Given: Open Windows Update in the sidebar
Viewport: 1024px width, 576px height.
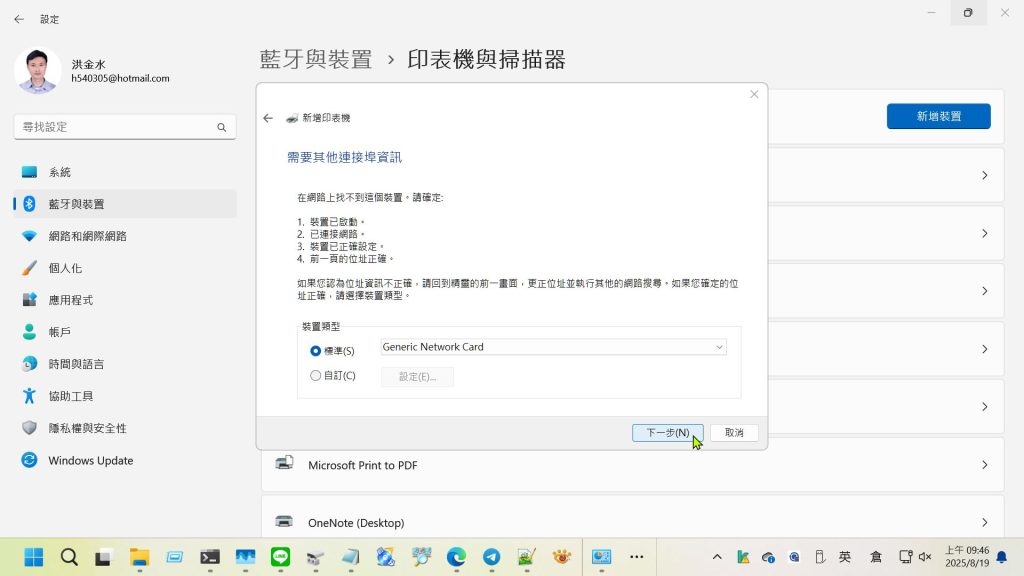Looking at the screenshot, I should (90, 460).
